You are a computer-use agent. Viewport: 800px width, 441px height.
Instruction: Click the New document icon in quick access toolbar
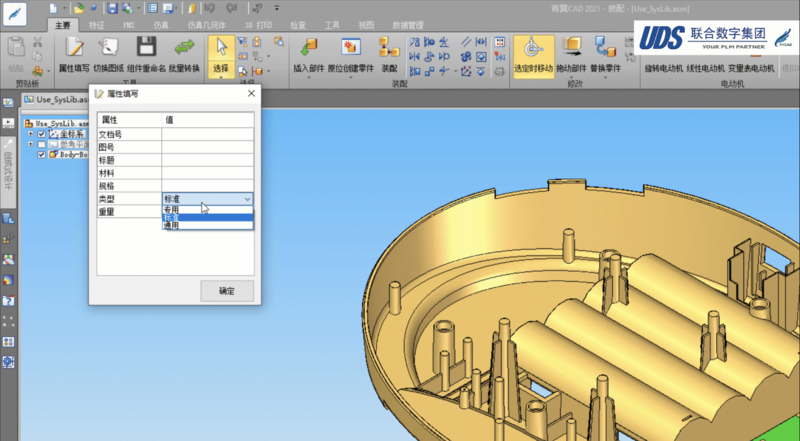pyautogui.click(x=54, y=8)
